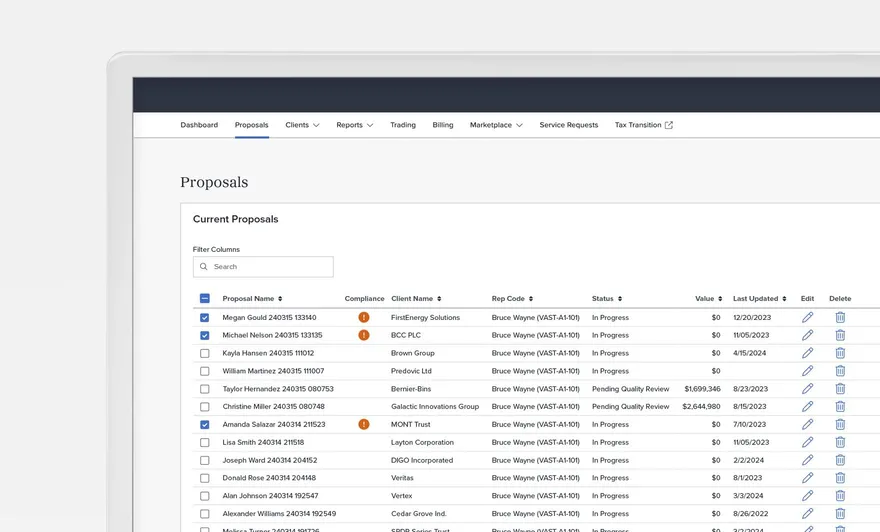The width and height of the screenshot is (880, 532).
Task: Edit the Christine Miller proposal
Action: click(807, 407)
